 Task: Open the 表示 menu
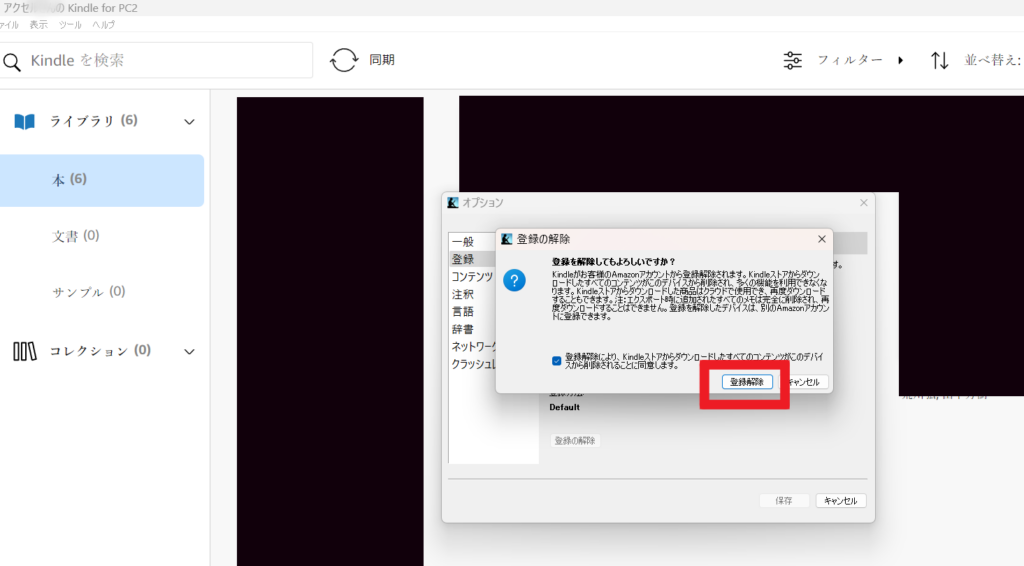tap(39, 25)
